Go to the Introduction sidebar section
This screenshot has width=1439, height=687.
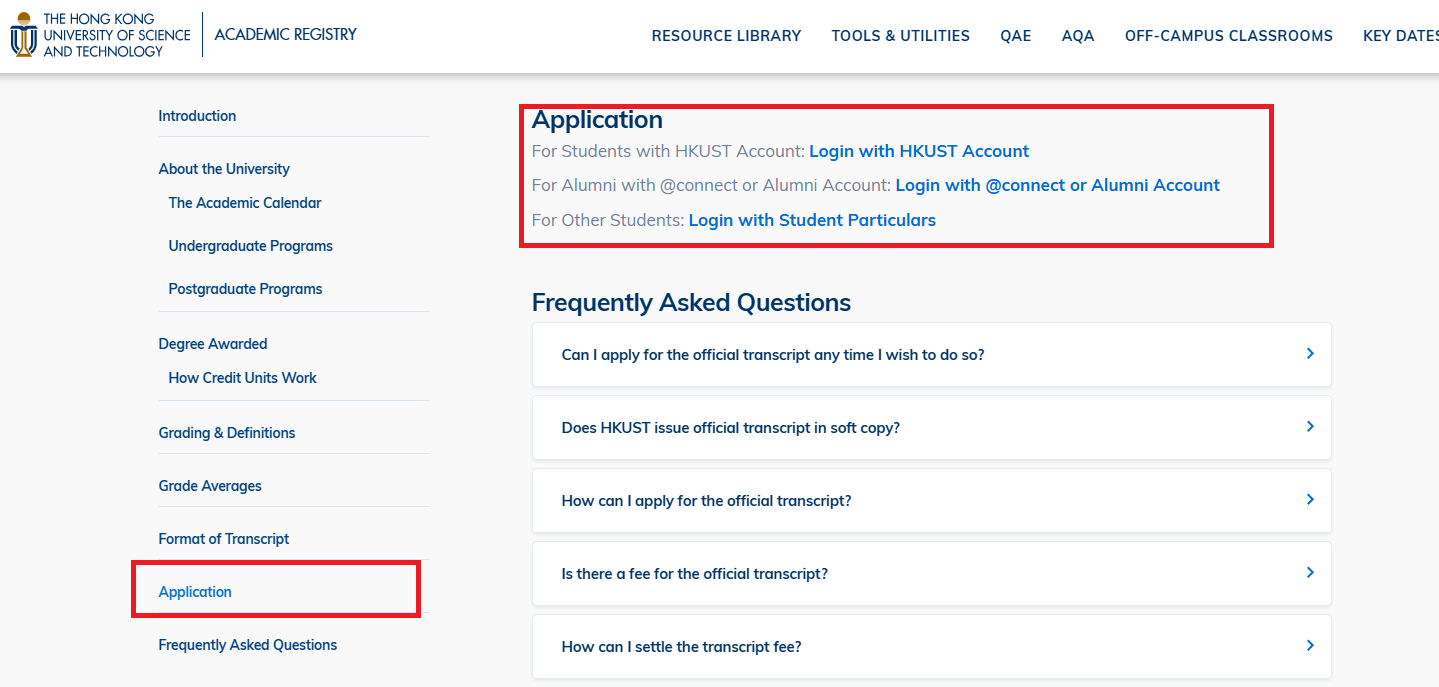(197, 116)
